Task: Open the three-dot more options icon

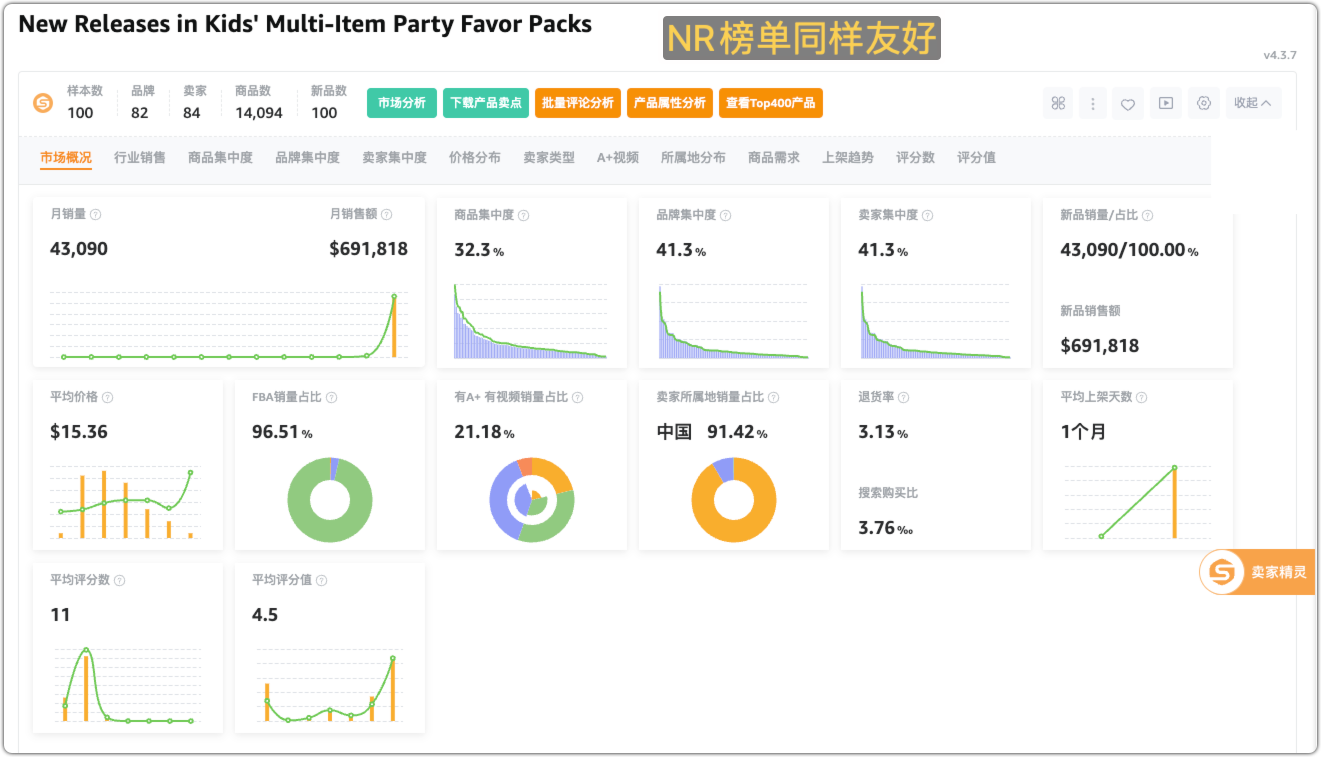Action: tap(1093, 103)
